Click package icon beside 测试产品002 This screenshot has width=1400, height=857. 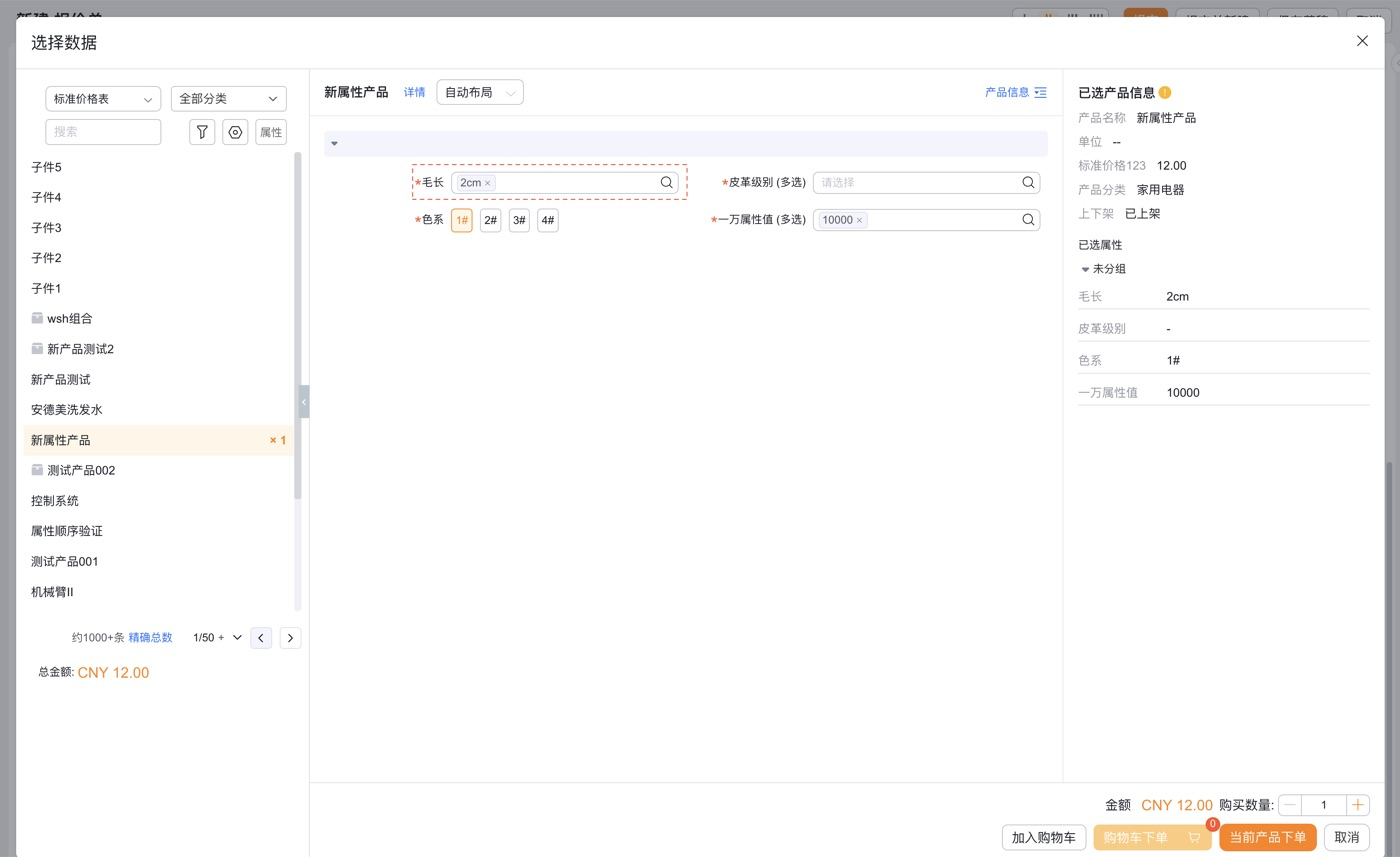pyautogui.click(x=37, y=470)
